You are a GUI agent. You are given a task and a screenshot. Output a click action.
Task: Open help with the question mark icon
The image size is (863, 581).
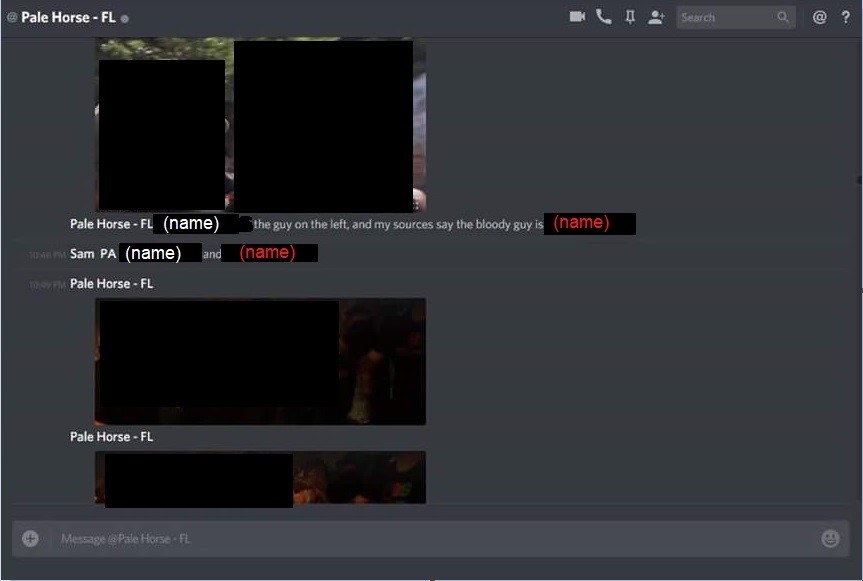845,18
